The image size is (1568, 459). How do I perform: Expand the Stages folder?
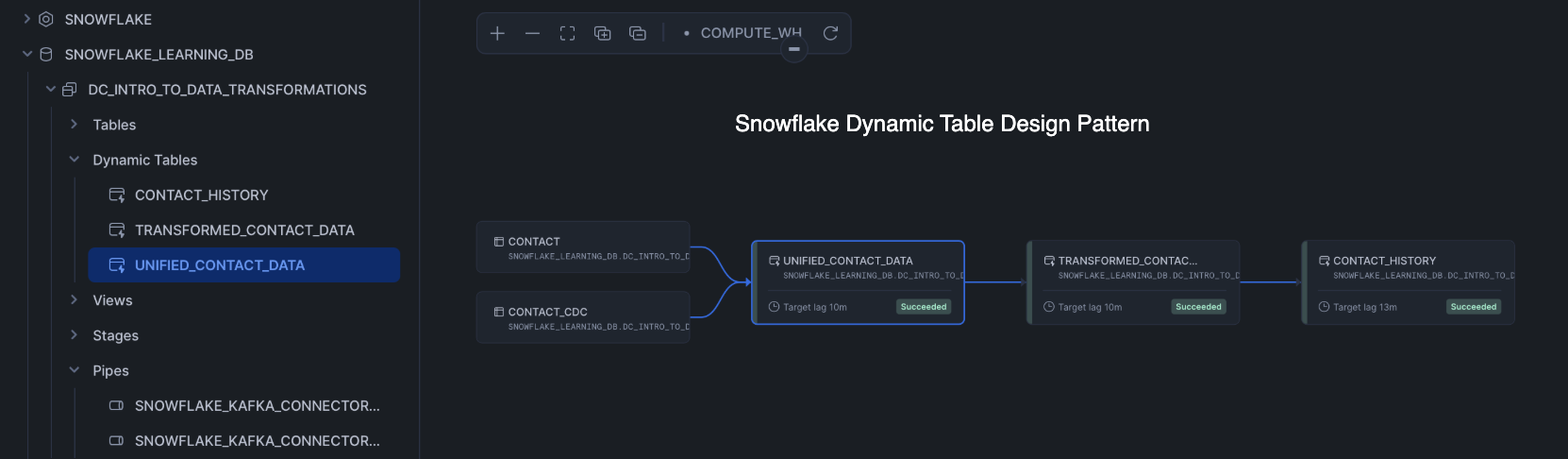[75, 334]
